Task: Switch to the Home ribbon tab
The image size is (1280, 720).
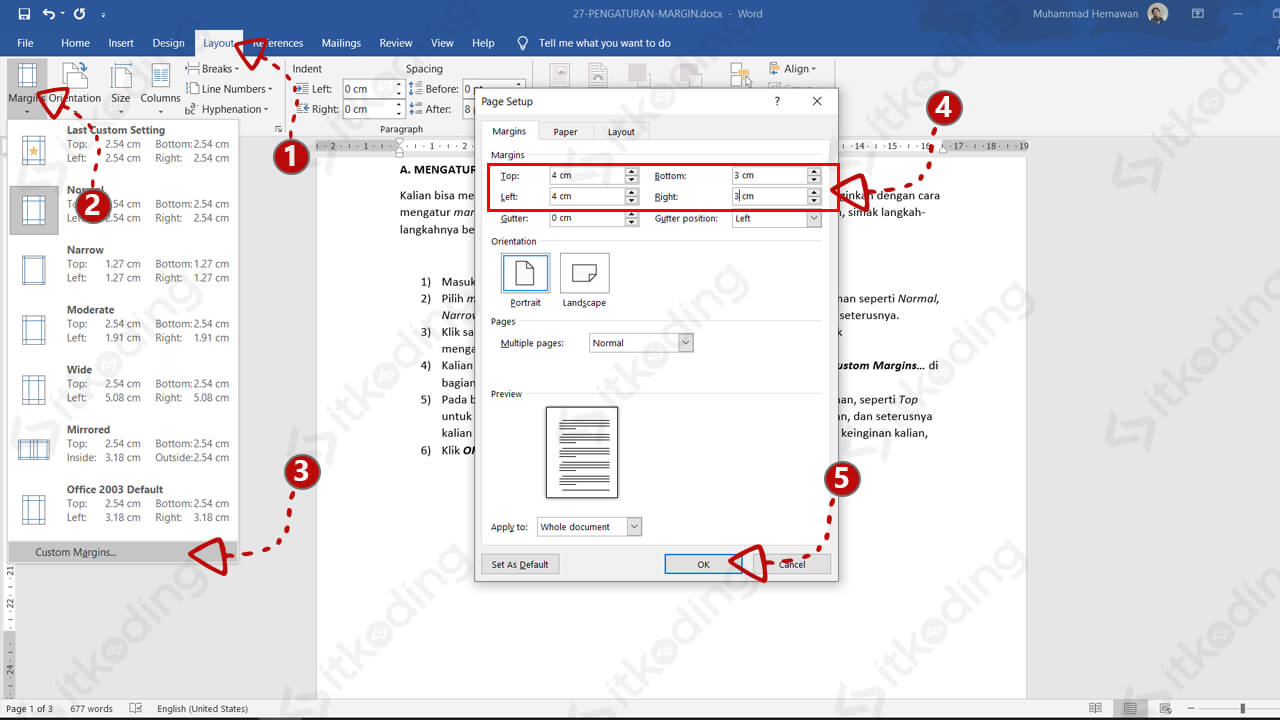Action: point(75,43)
